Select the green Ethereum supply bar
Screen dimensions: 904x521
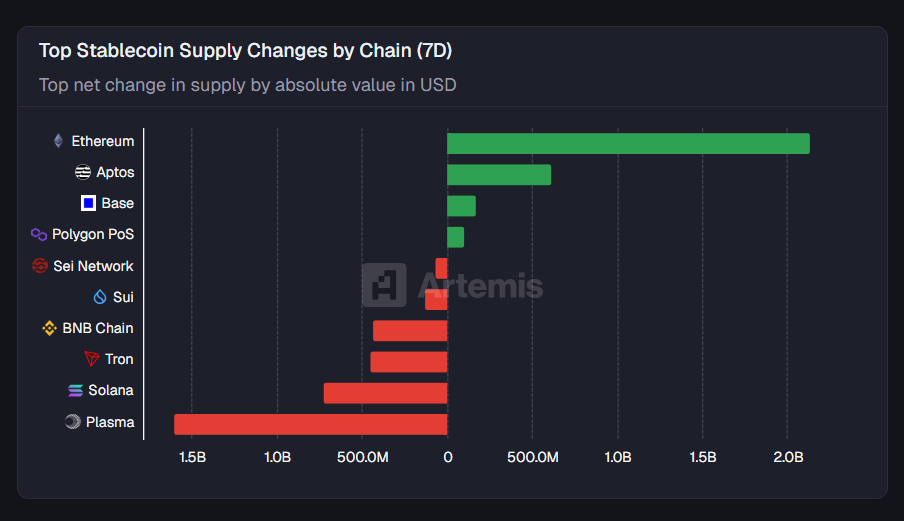pyautogui.click(x=628, y=143)
